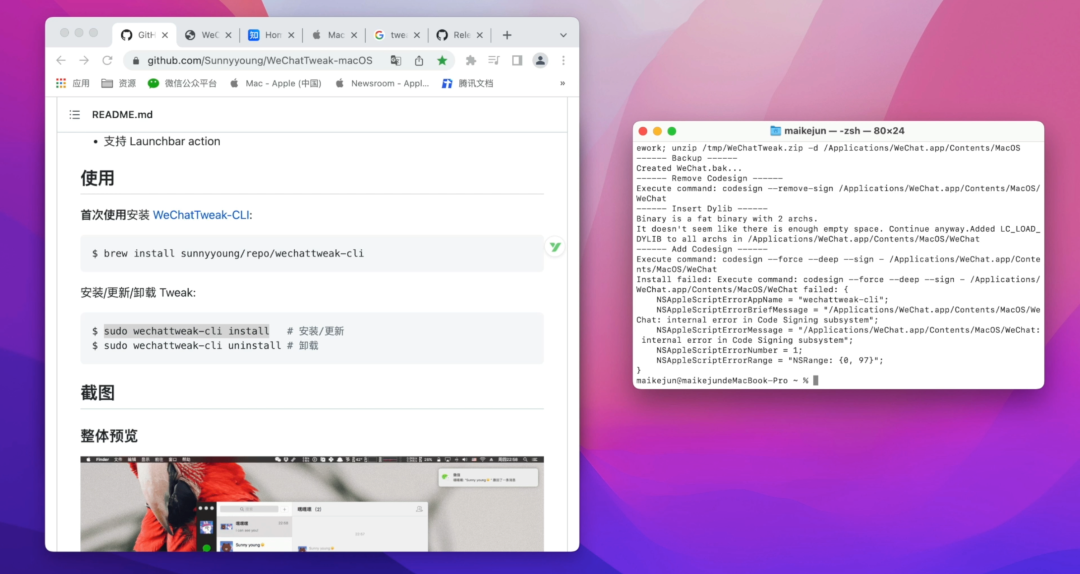
Task: Click the 'Created WeChat.bak...' line in Terminal
Action: (x=689, y=168)
